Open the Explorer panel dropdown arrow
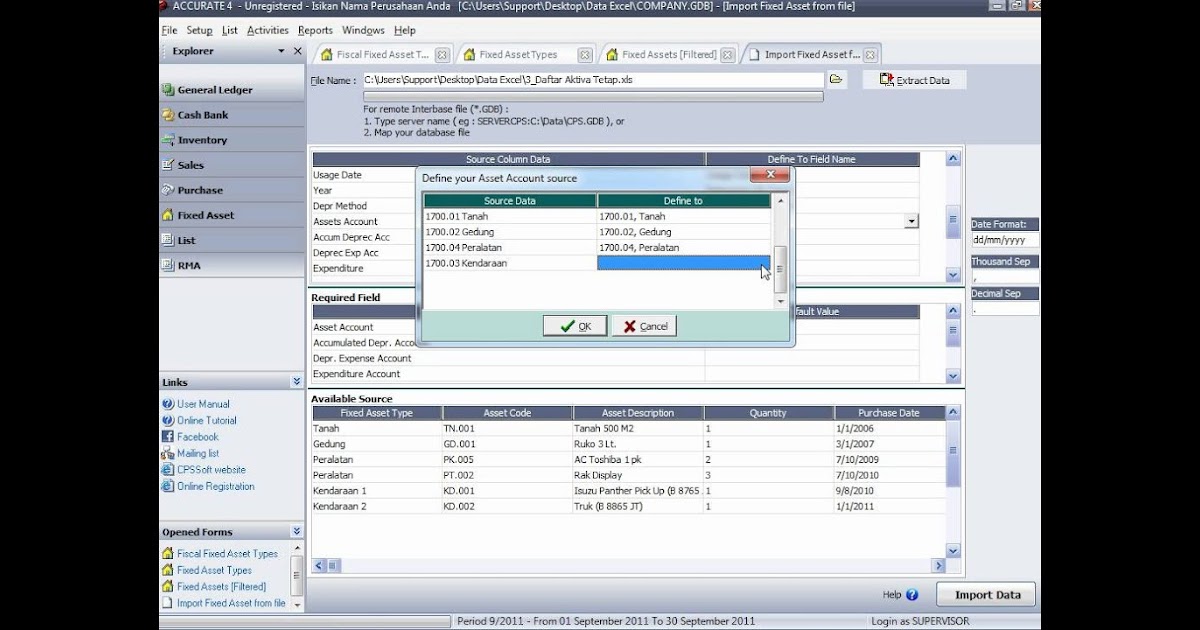The image size is (1200, 630). tap(282, 51)
